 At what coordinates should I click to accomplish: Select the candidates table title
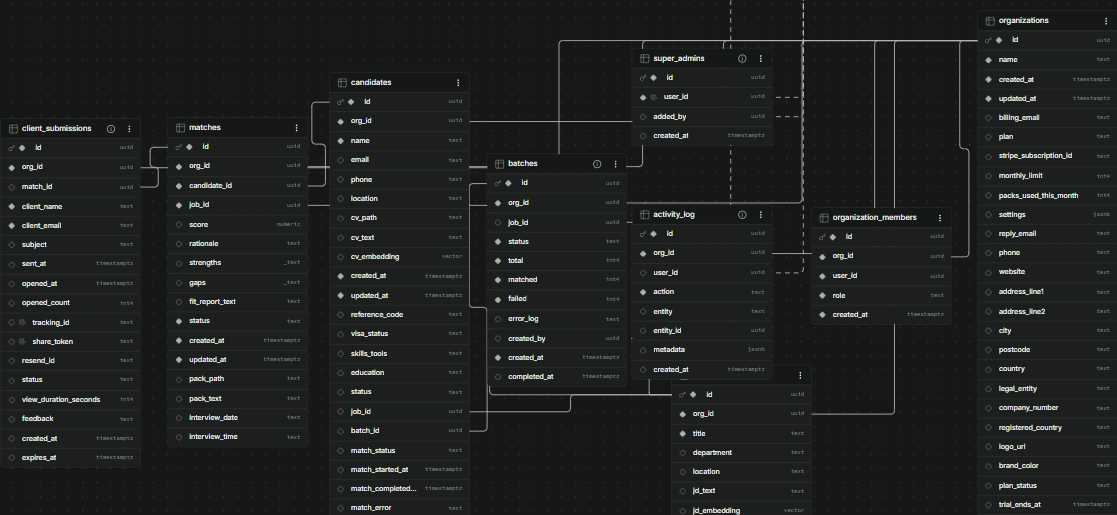coord(371,83)
